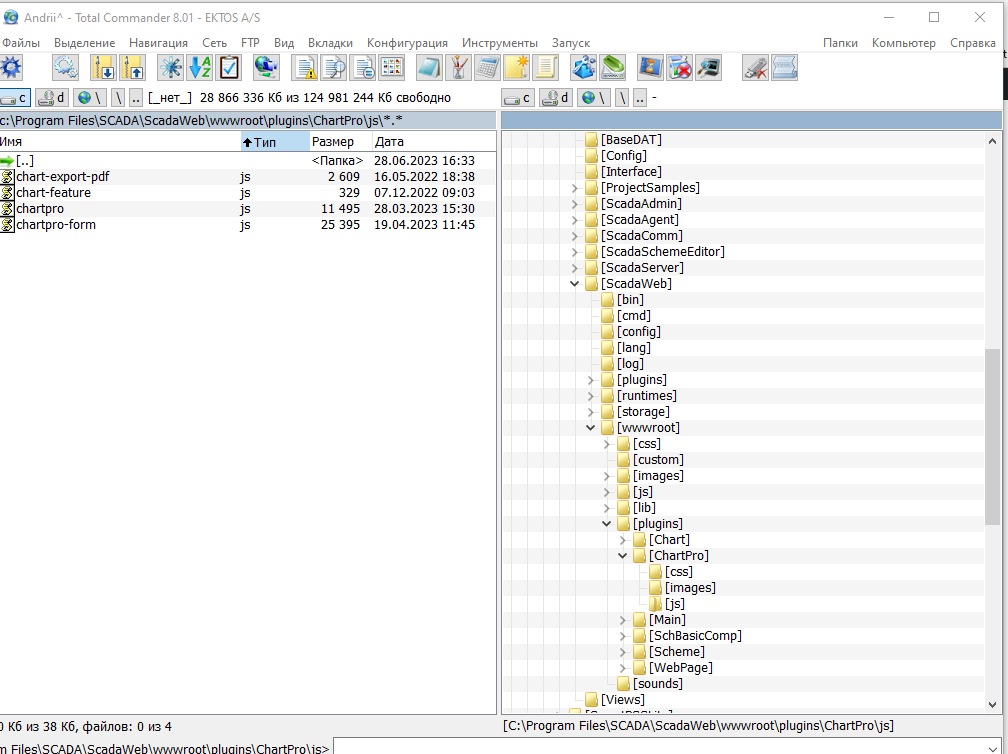Open the Файлы menu
Image resolution: width=1008 pixels, height=754 pixels.
[21, 43]
